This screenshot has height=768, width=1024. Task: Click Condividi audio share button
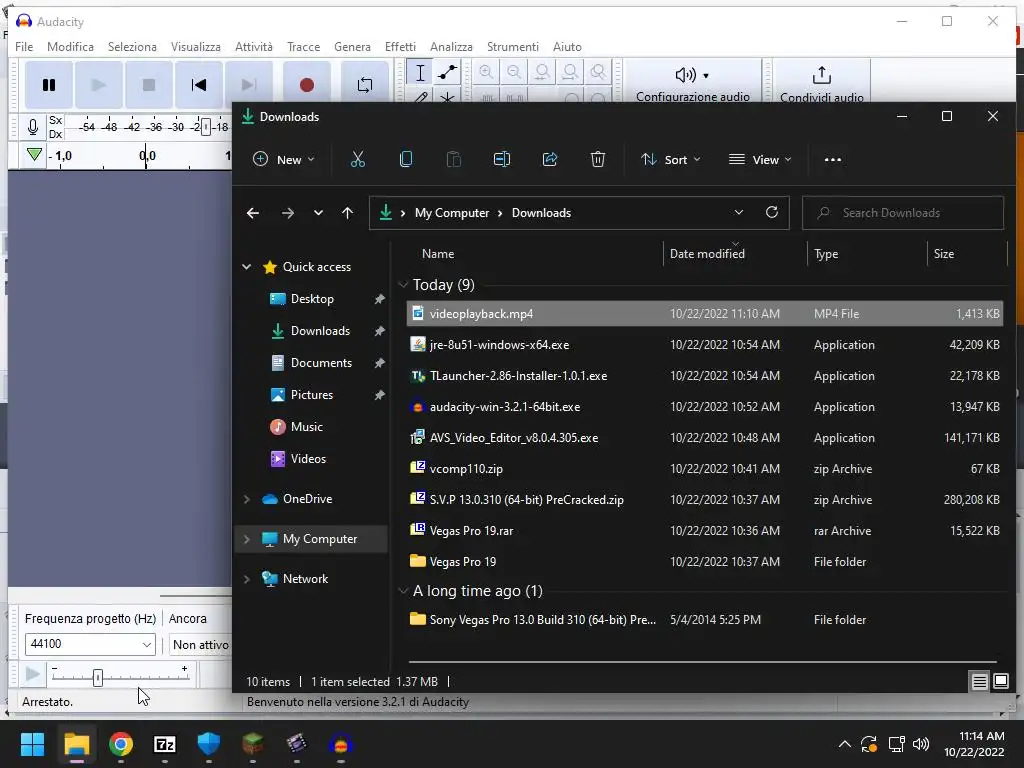tap(822, 84)
